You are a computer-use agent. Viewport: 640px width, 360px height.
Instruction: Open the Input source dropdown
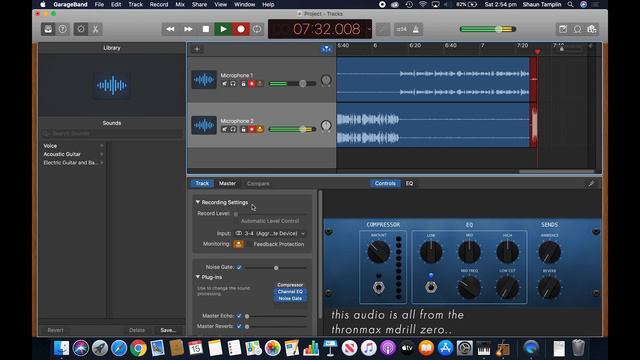(270, 233)
